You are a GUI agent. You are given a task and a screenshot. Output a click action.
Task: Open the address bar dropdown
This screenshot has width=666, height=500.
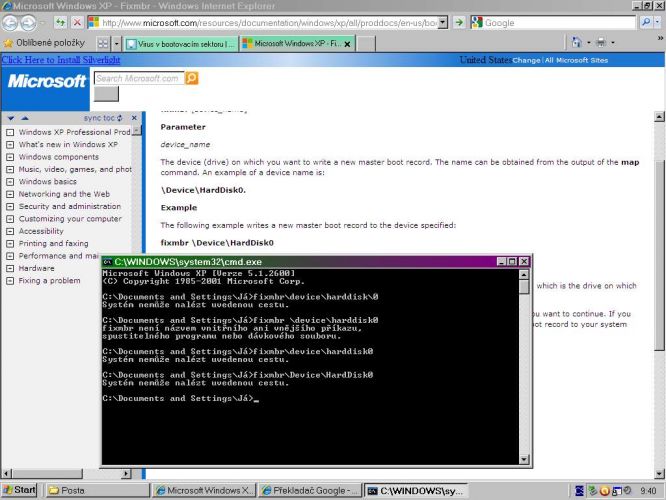[443, 23]
